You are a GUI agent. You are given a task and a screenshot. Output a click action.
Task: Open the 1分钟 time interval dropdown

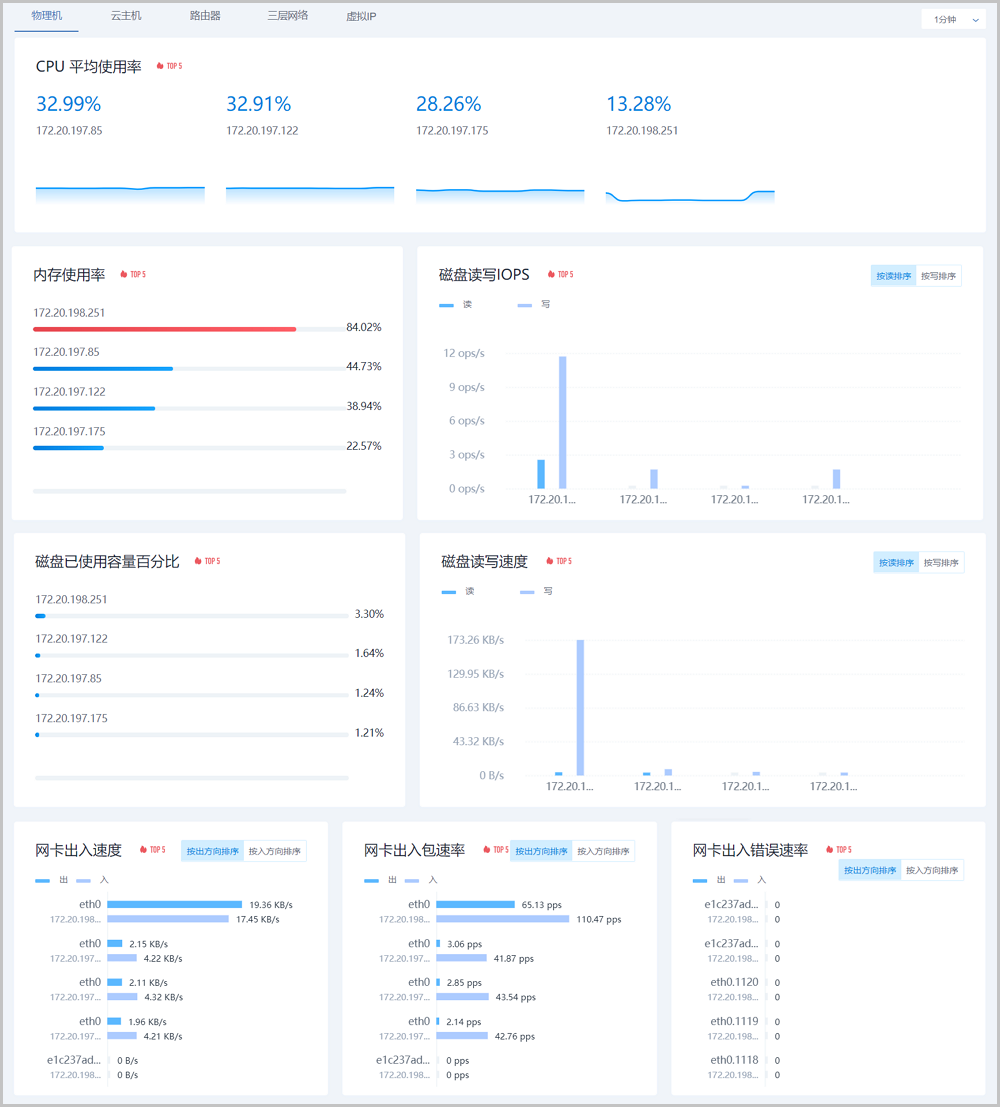click(x=953, y=19)
